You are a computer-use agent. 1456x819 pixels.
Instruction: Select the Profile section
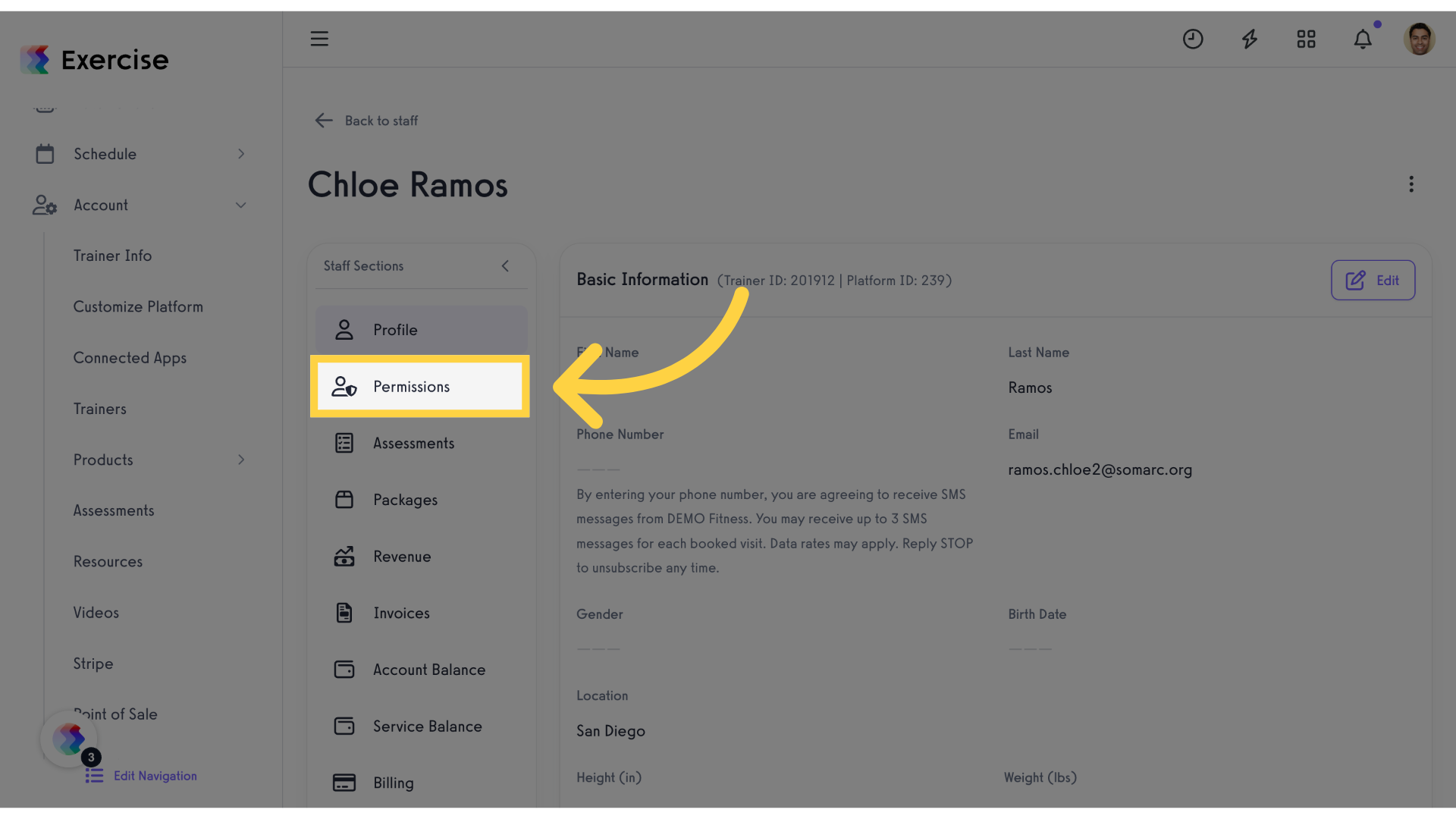tap(421, 330)
